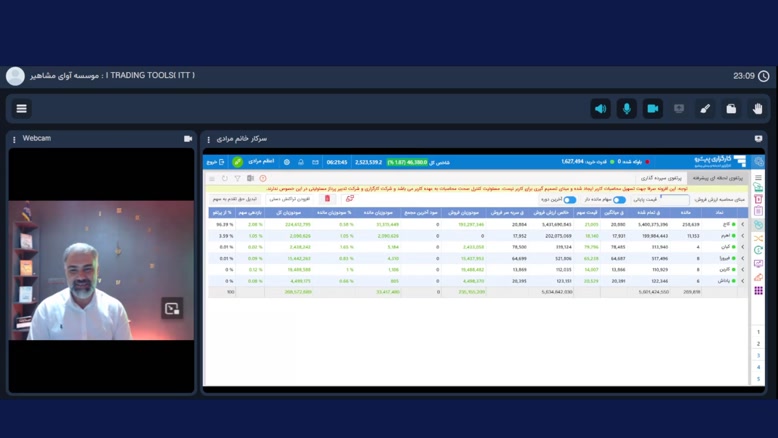Expand the first portfolio row chevron

[x=742, y=224]
